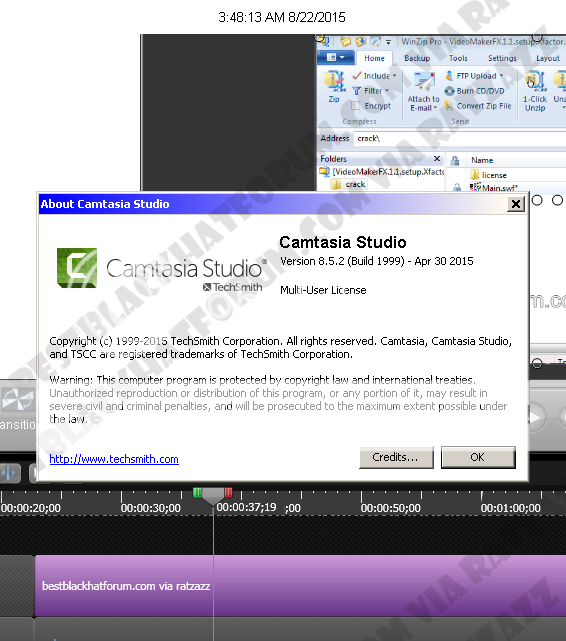Click the Name column header in WinZip
Image resolution: width=566 pixels, height=641 pixels.
click(482, 160)
